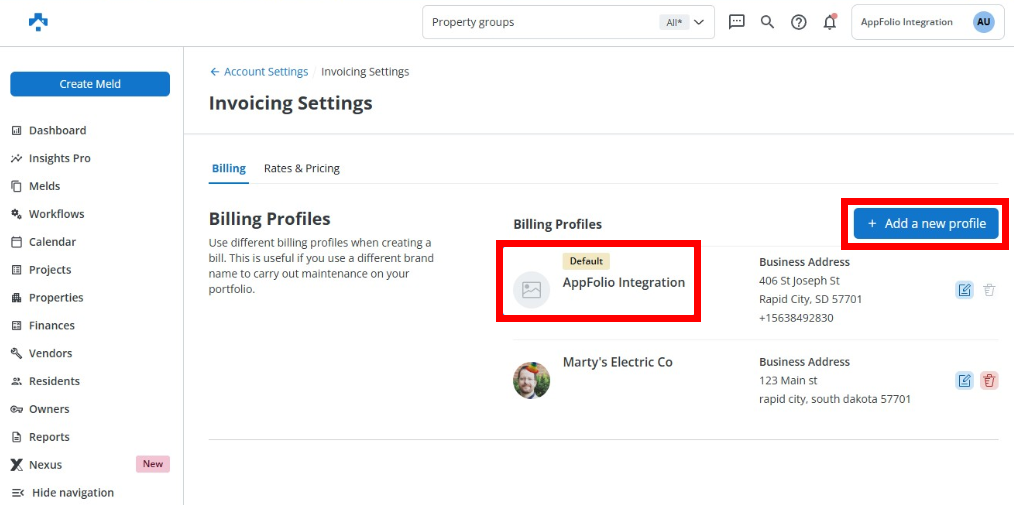The height and width of the screenshot is (505, 1014).
Task: Delete Marty's Electric Co profile
Action: (989, 380)
